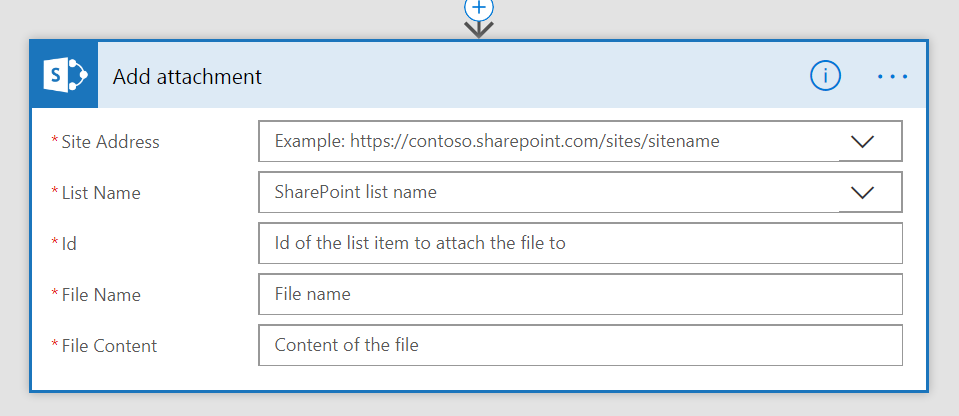Click the Add attachment title text
The image size is (959, 416).
(x=188, y=76)
